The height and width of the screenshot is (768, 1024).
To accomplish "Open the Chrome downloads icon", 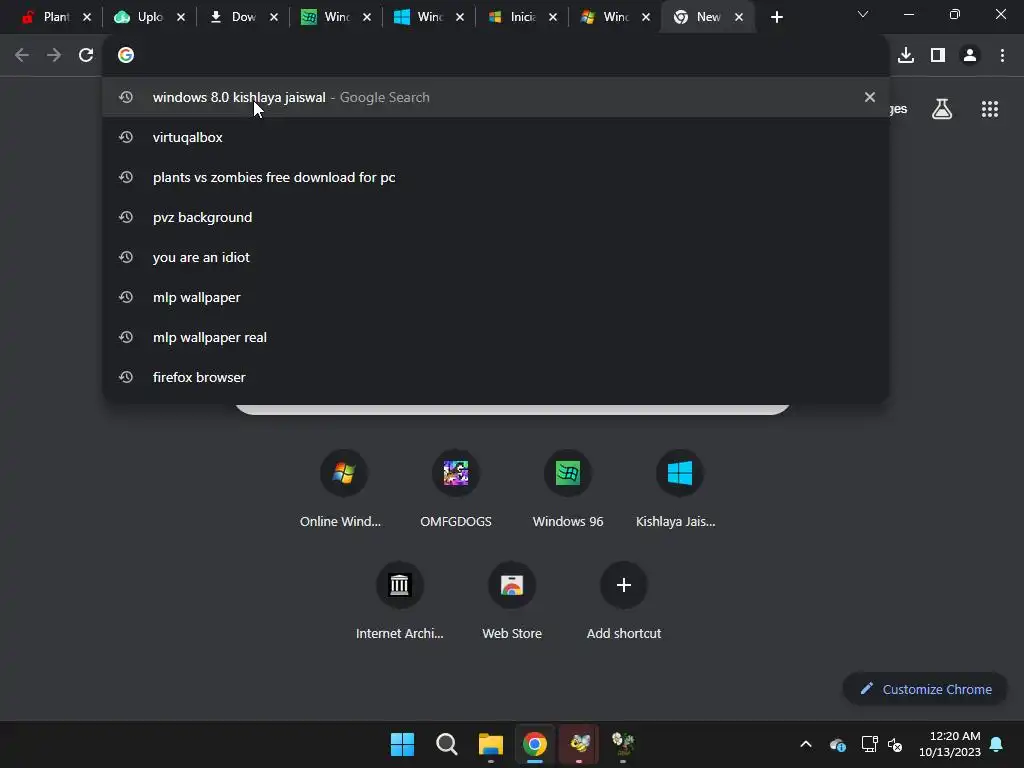I will point(906,55).
